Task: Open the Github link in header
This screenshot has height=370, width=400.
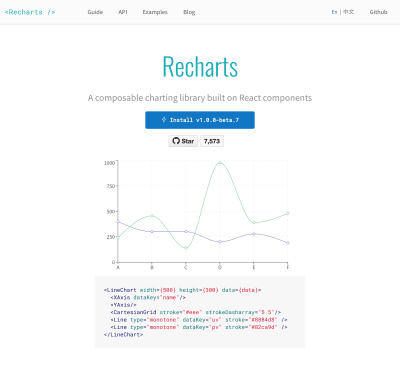Action: [x=378, y=12]
